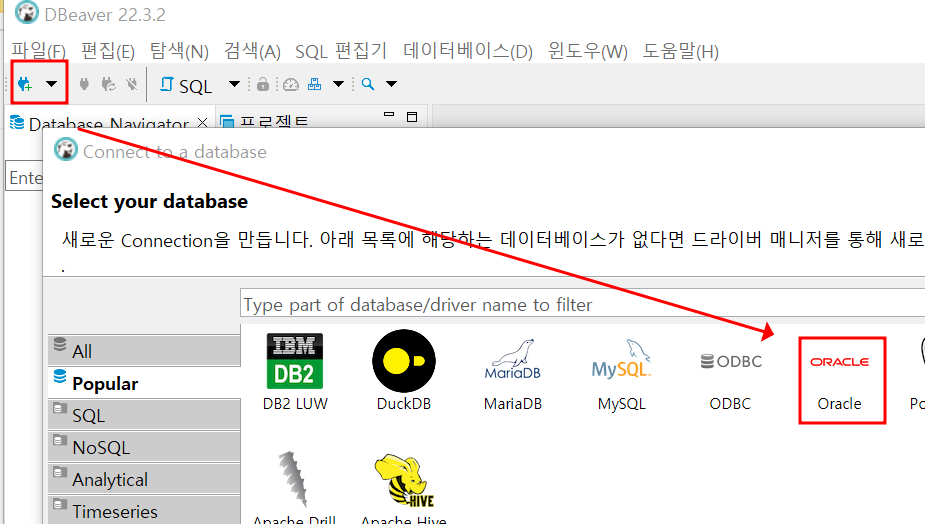The height and width of the screenshot is (524, 925).
Task: Open the 윈도우(W) menu
Action: [588, 51]
